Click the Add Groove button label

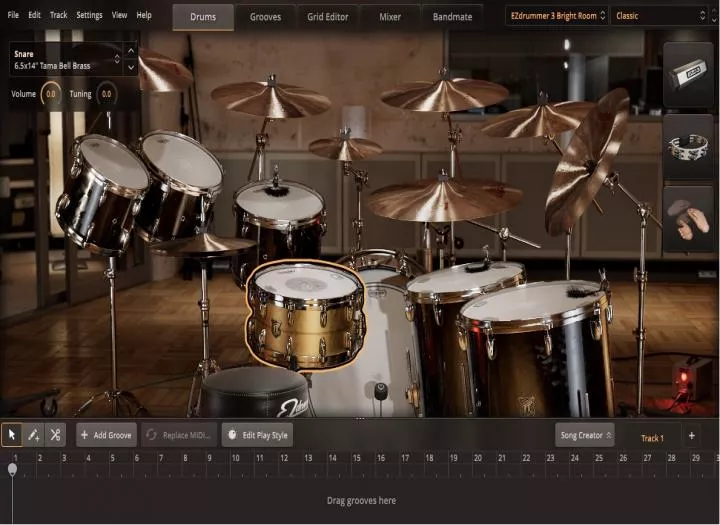click(x=112, y=435)
